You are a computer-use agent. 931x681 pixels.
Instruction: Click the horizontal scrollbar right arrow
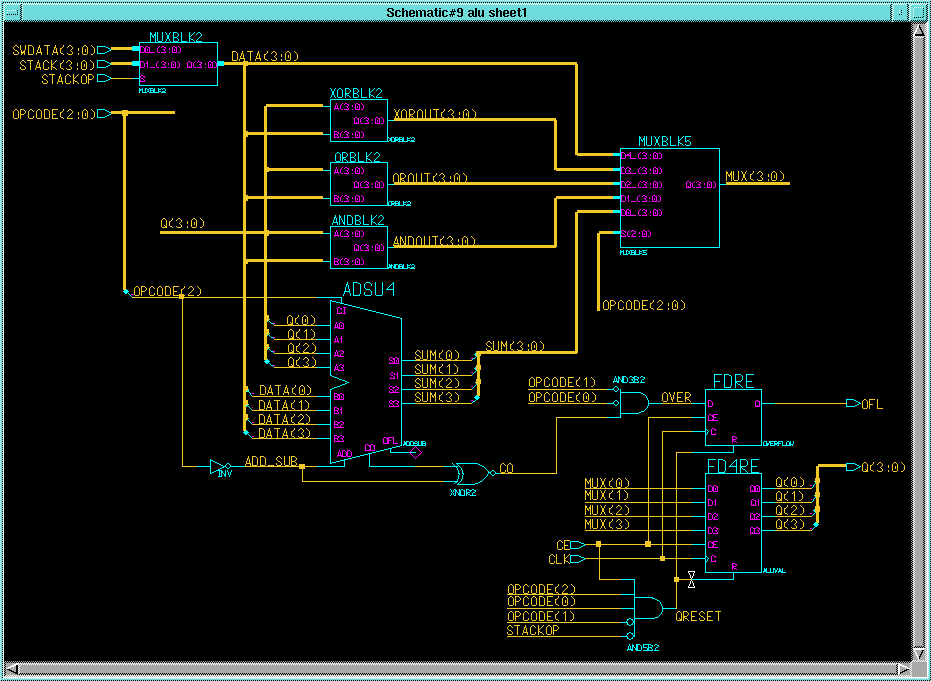click(902, 667)
